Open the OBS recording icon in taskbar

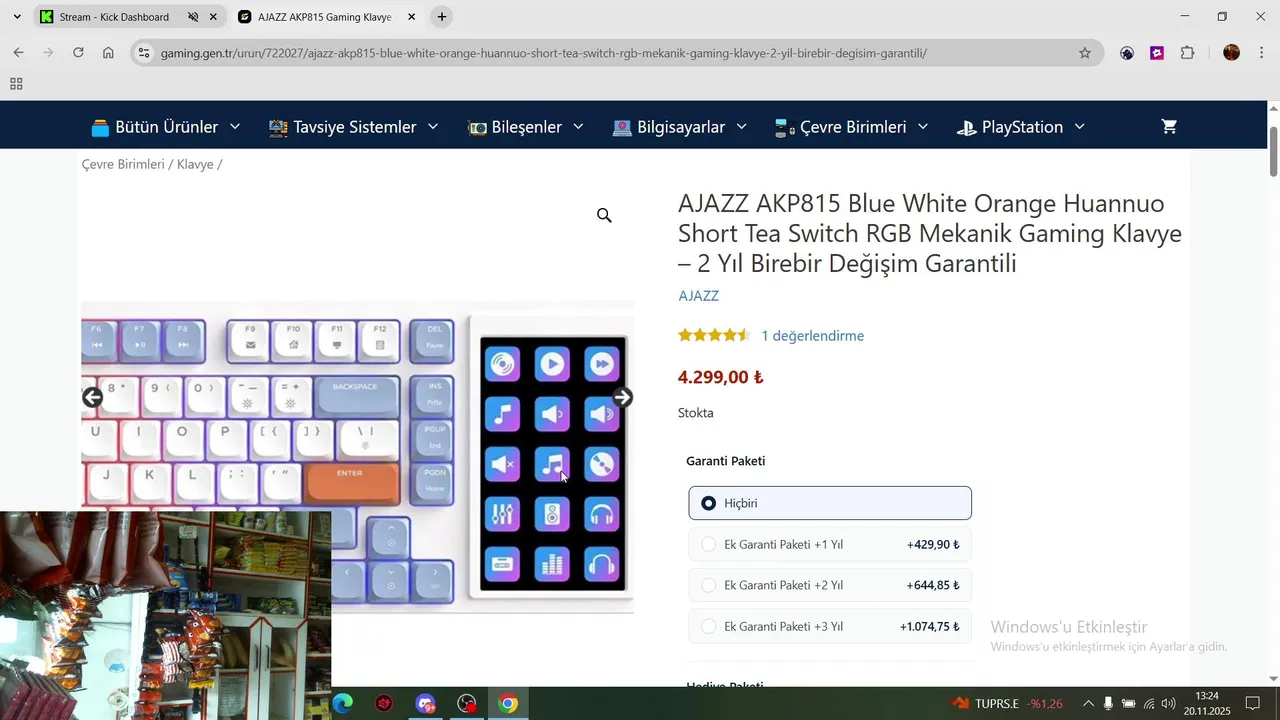pos(467,704)
